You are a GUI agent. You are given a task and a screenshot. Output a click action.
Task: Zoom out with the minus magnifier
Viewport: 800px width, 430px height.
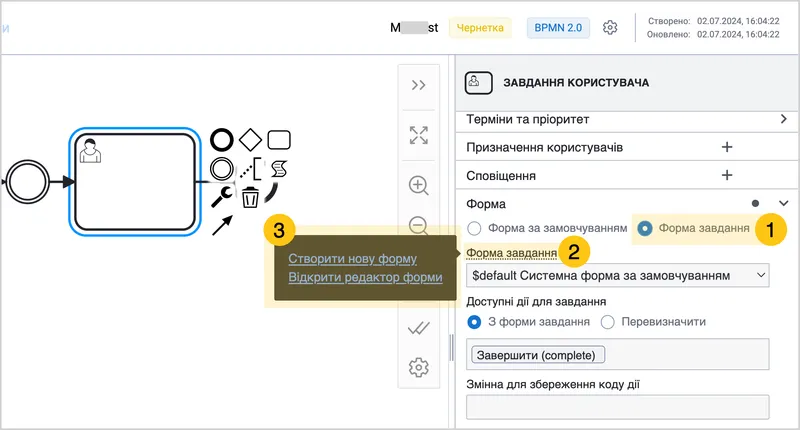418,225
